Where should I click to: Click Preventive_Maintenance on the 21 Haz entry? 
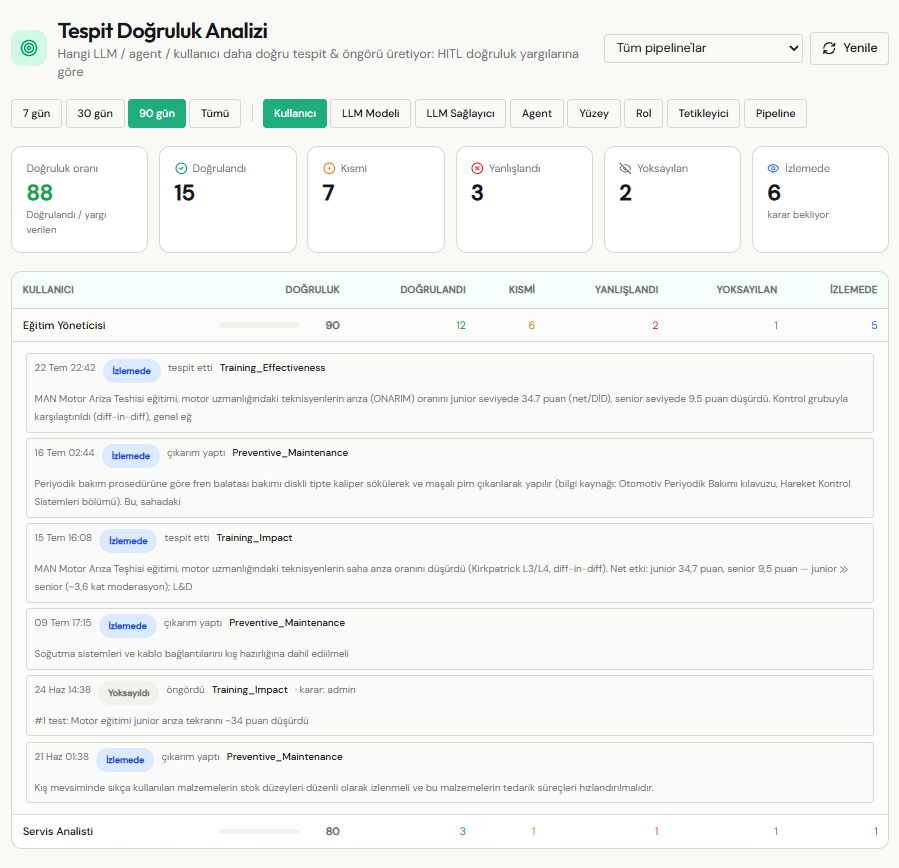click(284, 756)
